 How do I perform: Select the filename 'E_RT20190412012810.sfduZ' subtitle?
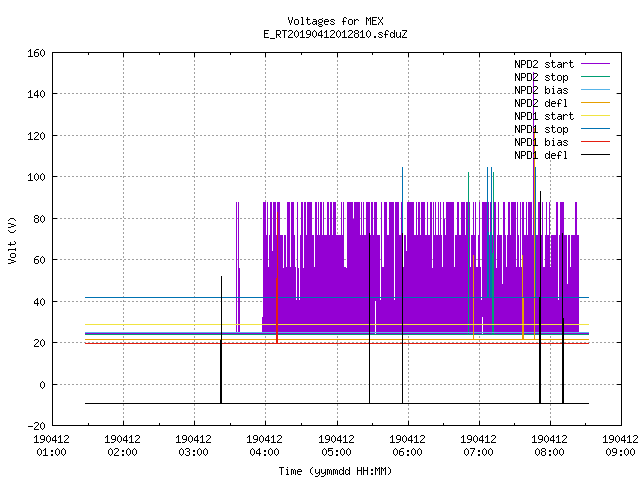[x=335, y=34]
